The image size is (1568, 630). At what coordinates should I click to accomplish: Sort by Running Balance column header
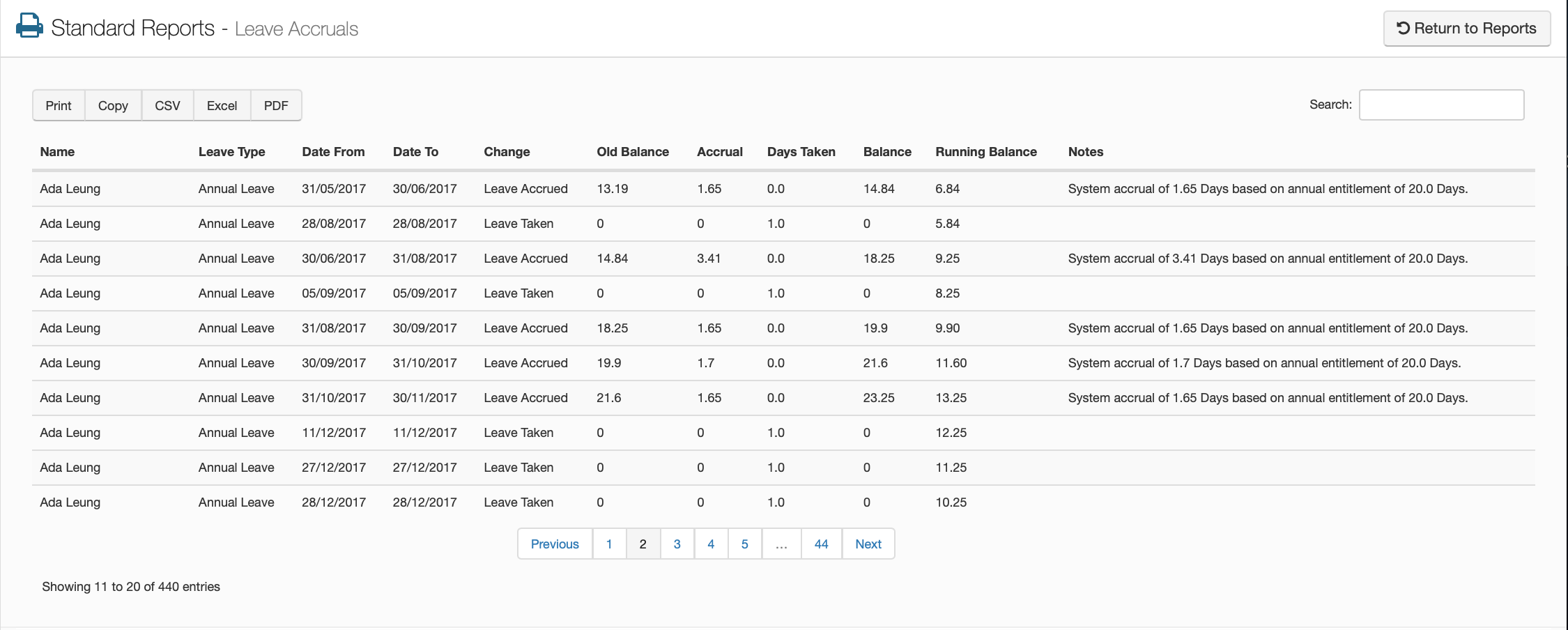pos(985,152)
